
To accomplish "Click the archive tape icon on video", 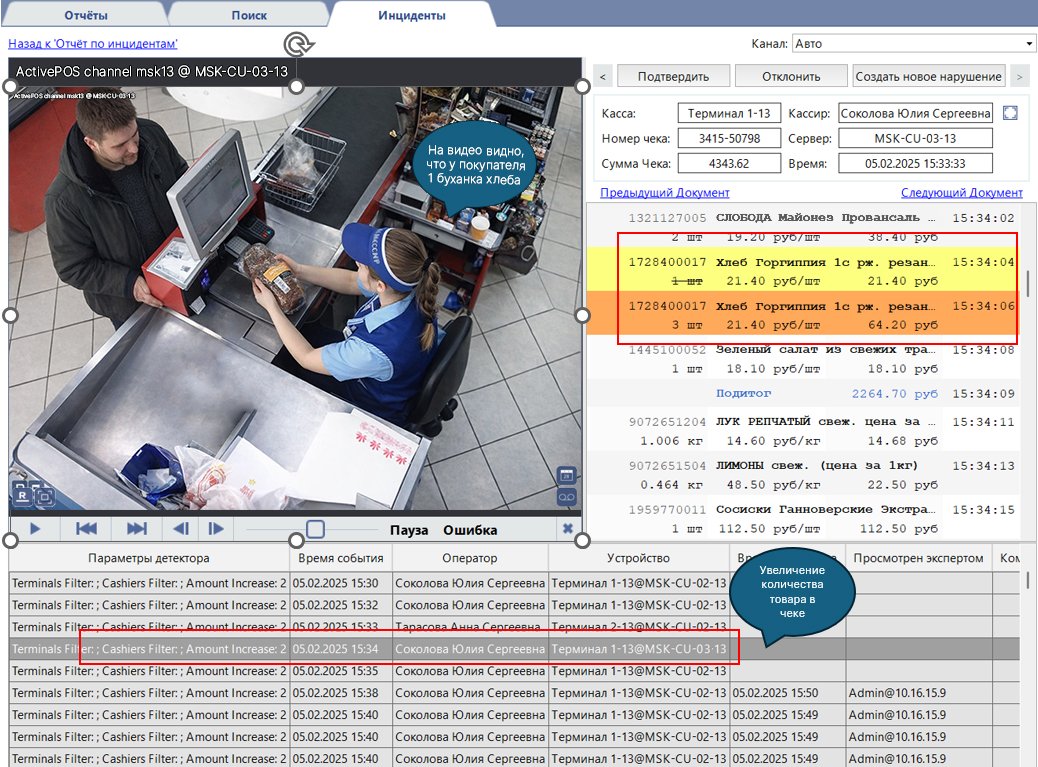I will point(566,496).
